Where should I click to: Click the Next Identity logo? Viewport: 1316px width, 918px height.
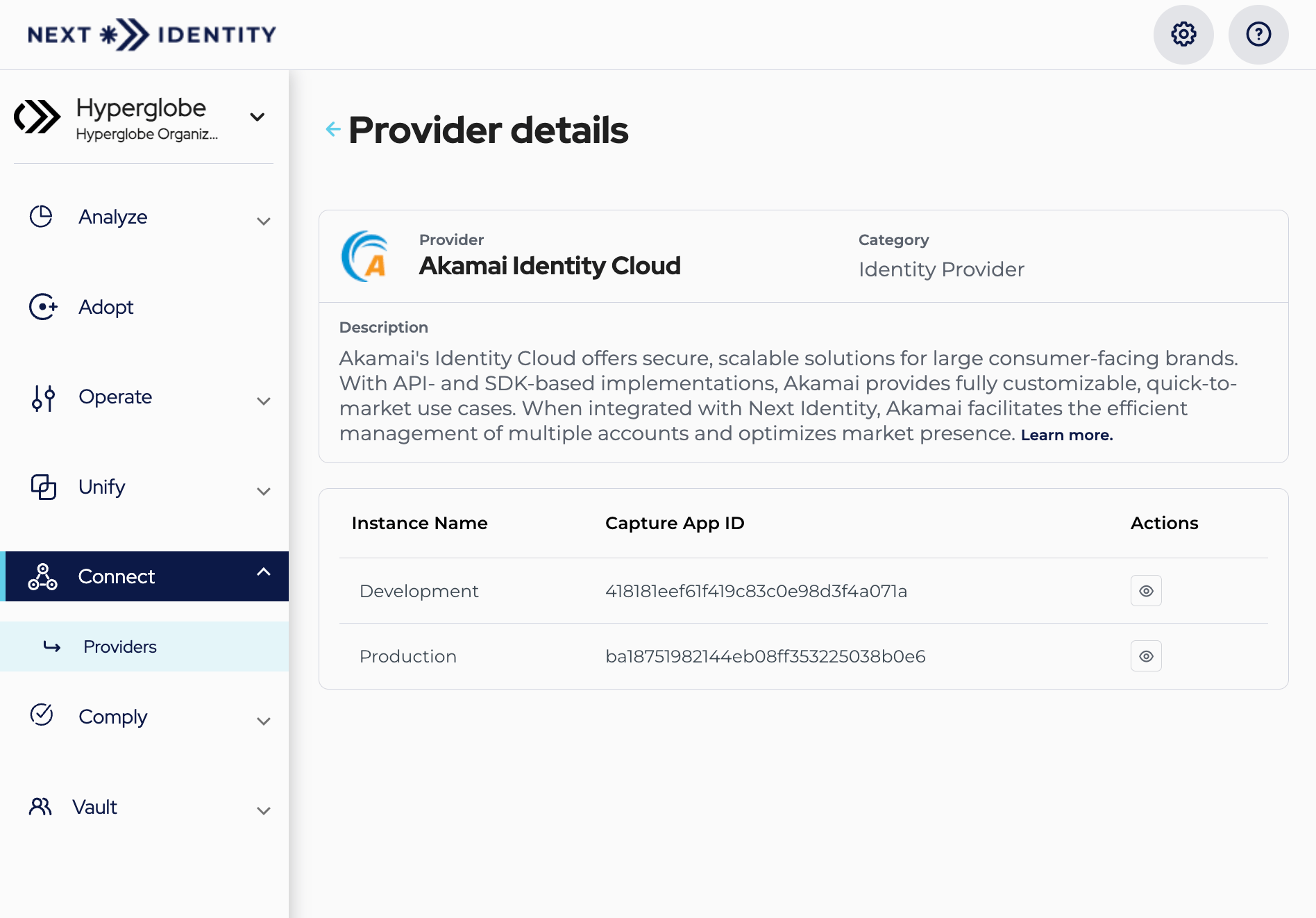point(152,34)
